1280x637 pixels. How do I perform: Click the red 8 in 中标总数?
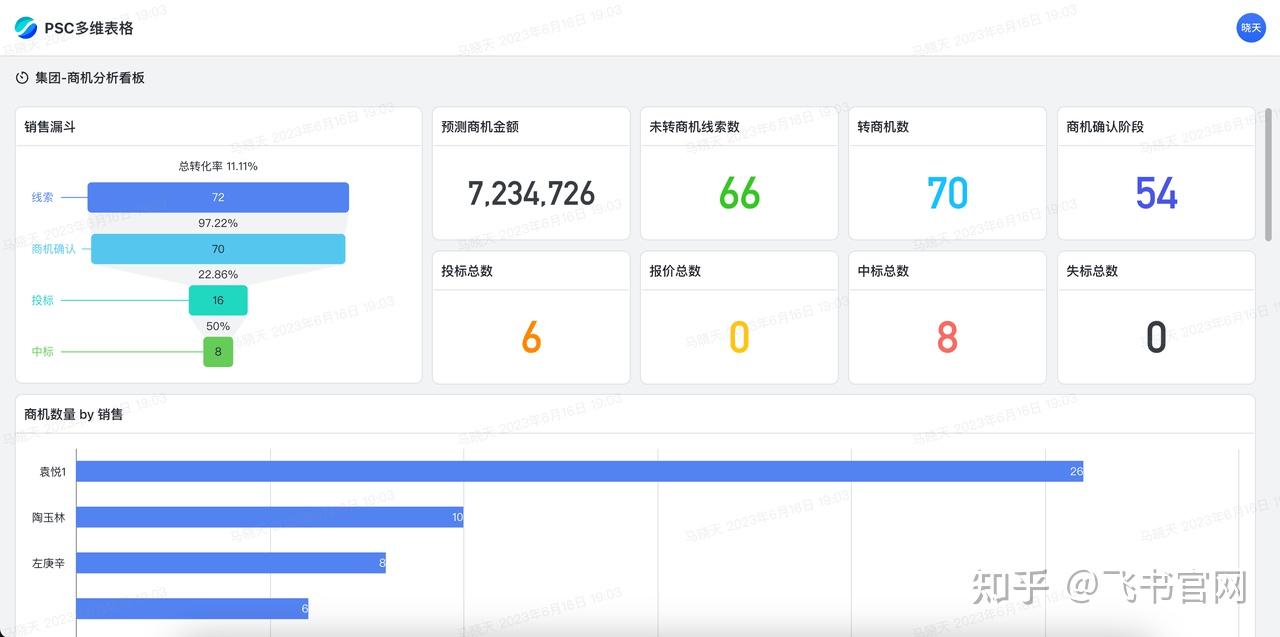[x=946, y=338]
